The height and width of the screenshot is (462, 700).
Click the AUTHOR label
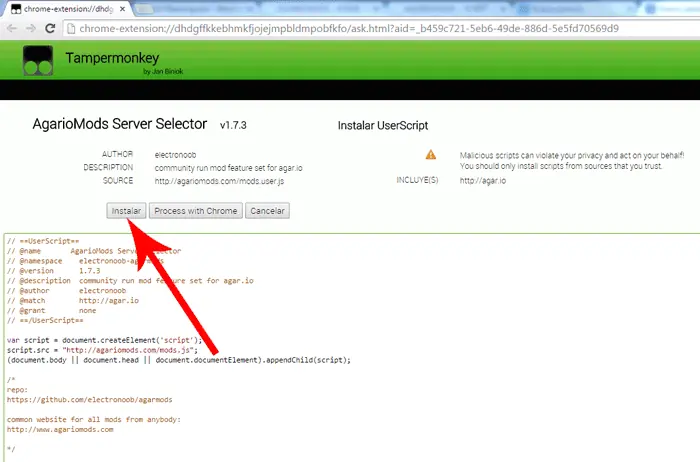[x=117, y=154]
